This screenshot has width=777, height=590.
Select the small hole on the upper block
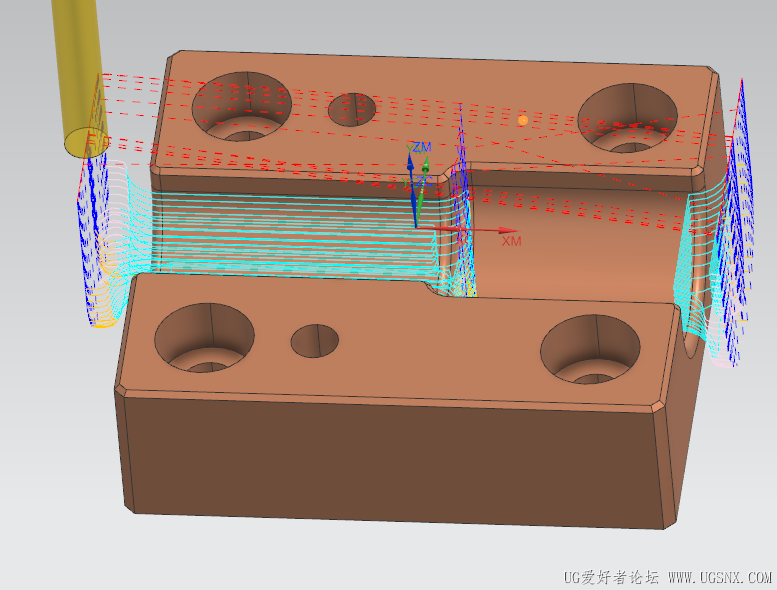point(352,109)
